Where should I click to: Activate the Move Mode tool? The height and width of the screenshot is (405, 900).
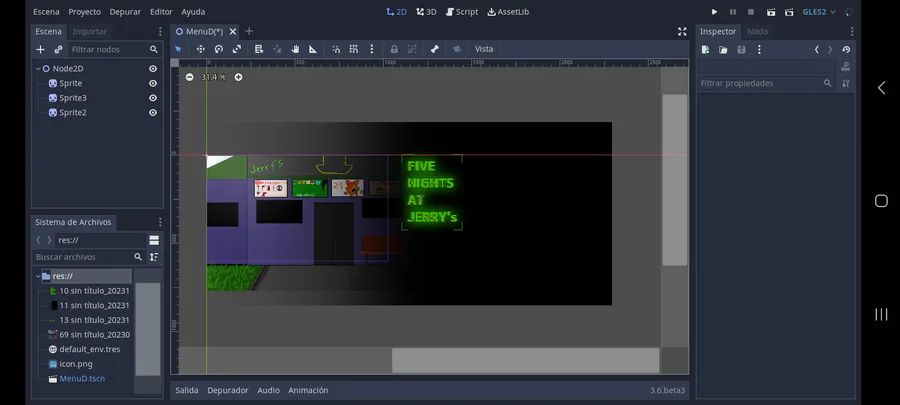(x=200, y=49)
